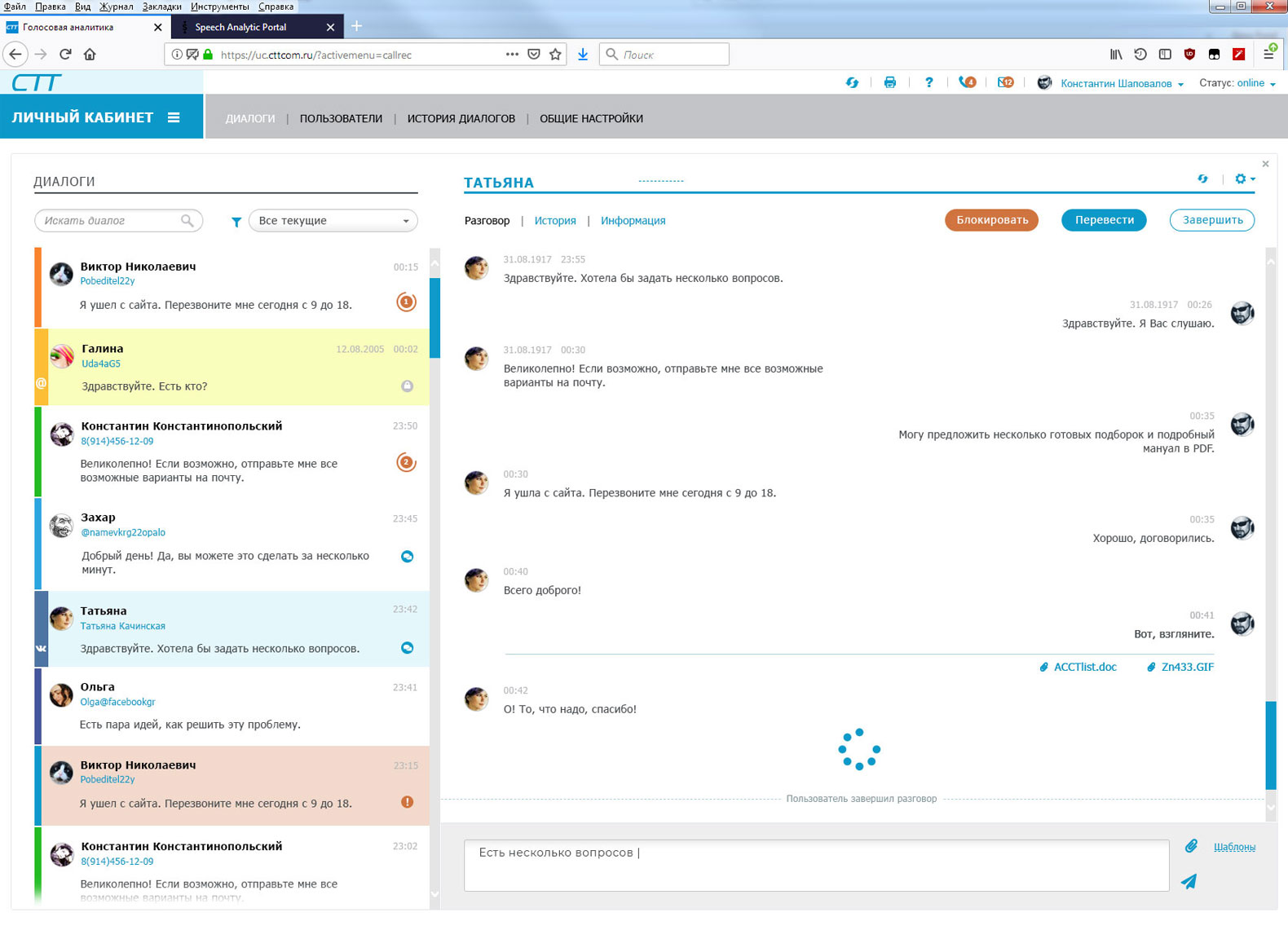
Task: Open Firefox sidebar toggle icon
Action: [x=1165, y=55]
